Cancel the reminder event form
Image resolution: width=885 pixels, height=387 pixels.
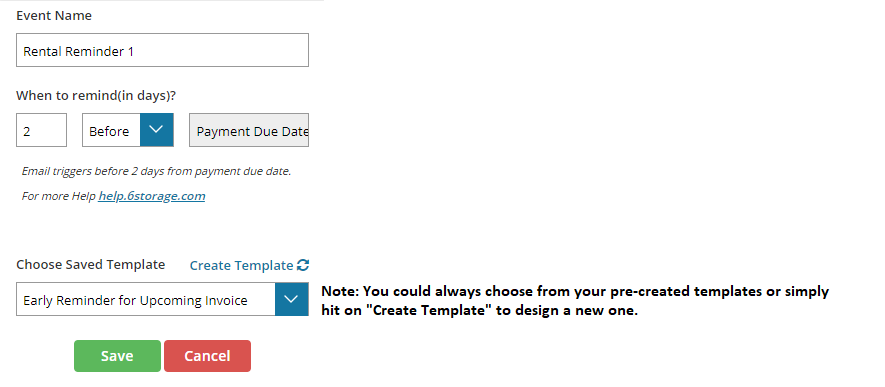point(207,356)
